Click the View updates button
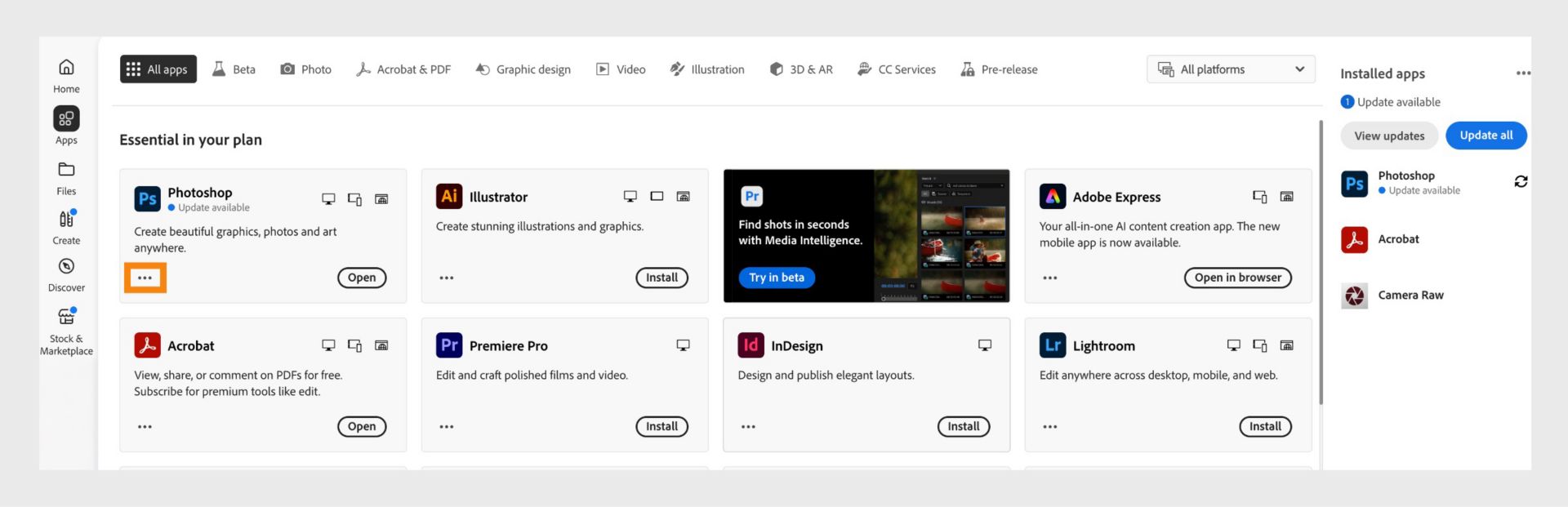This screenshot has width=1568, height=507. pyautogui.click(x=1389, y=136)
